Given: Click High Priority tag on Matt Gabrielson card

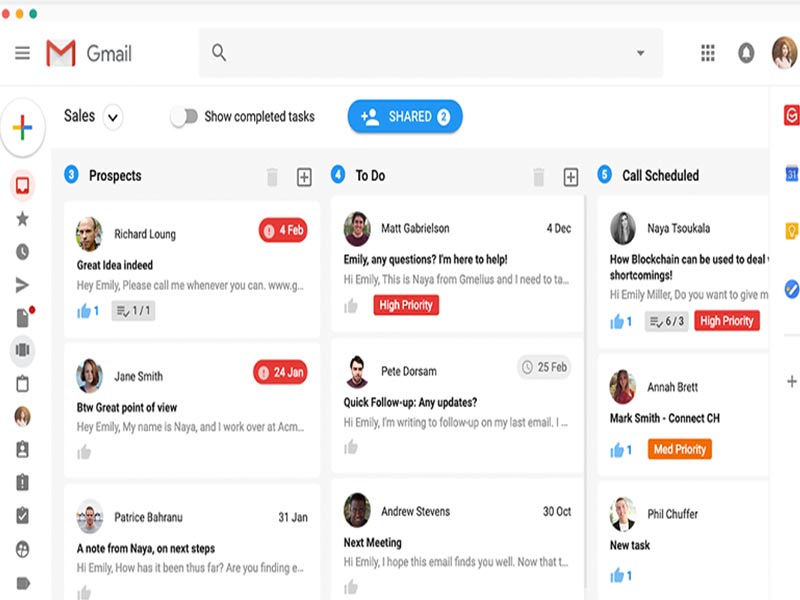Looking at the screenshot, I should tap(406, 305).
